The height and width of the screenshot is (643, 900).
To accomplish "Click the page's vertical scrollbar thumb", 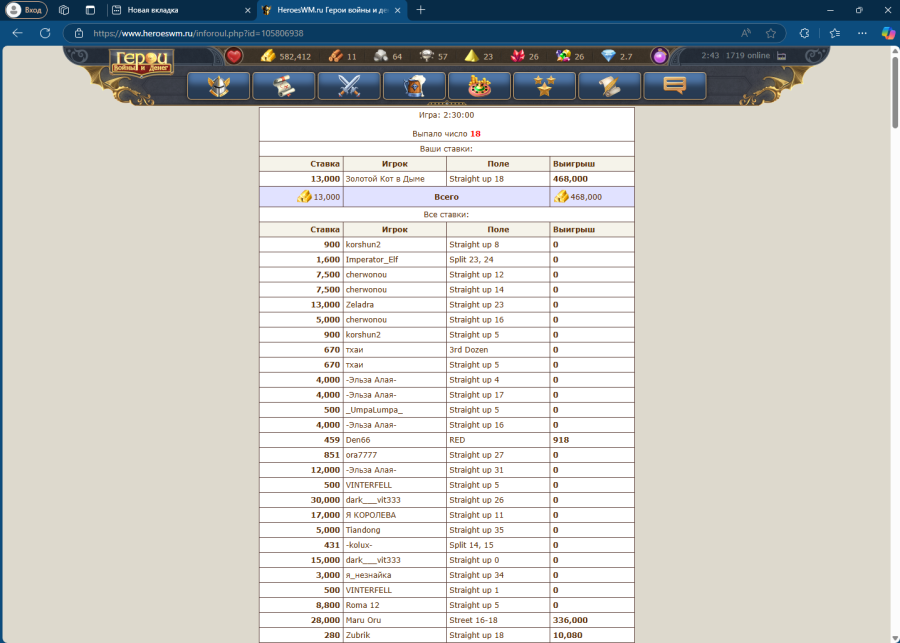I will [895, 92].
